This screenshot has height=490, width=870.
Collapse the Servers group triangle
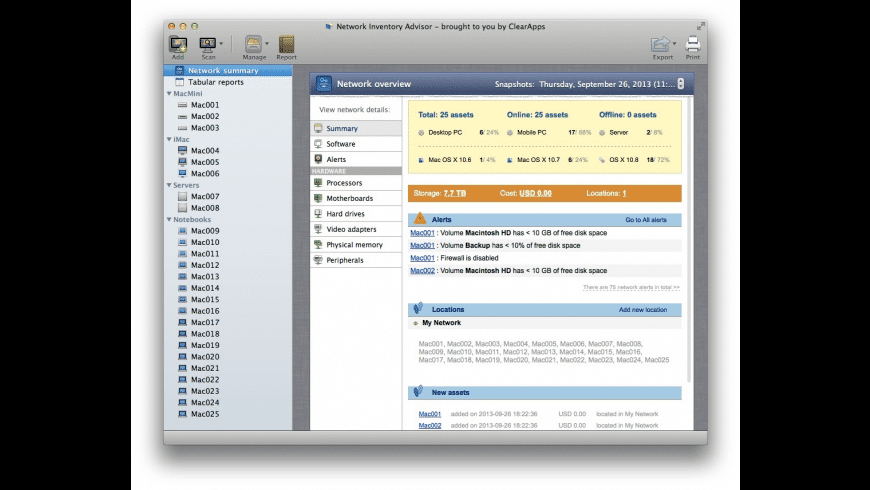click(169, 185)
